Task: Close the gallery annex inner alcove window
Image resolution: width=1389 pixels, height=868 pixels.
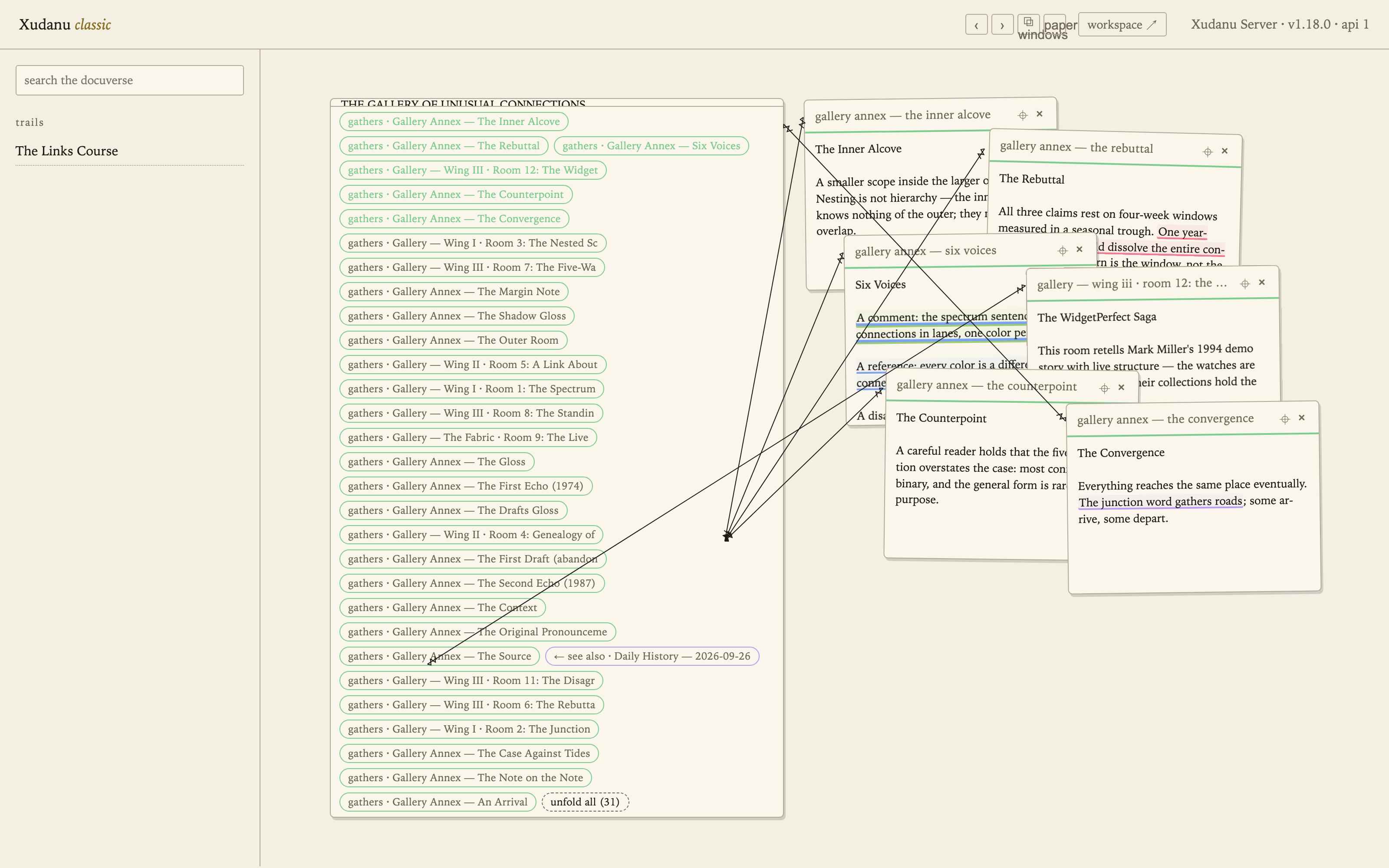Action: point(1040,114)
